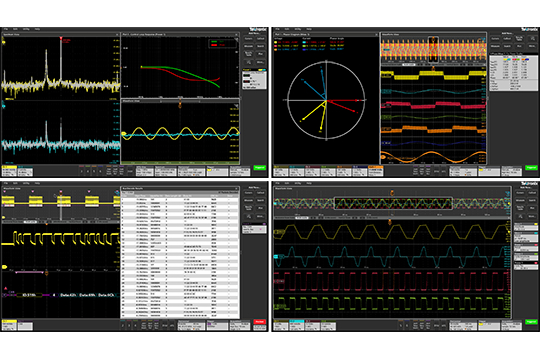Open the Help menu above the Phasor Diagram
Viewport: 540px width, 360px height.
click(x=309, y=29)
